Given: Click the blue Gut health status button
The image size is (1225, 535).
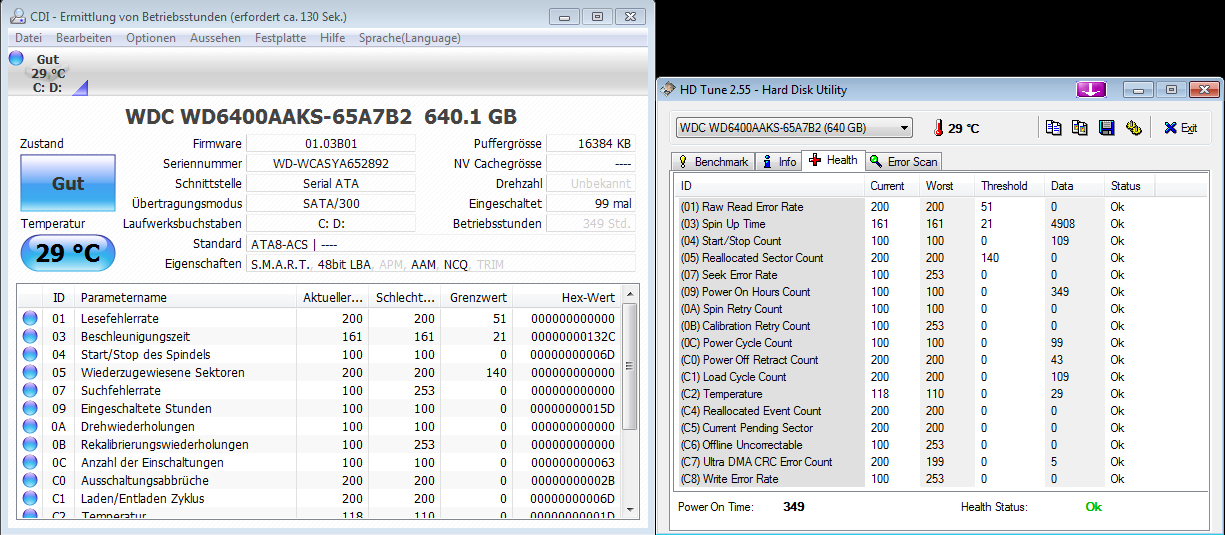Looking at the screenshot, I should [x=68, y=184].
